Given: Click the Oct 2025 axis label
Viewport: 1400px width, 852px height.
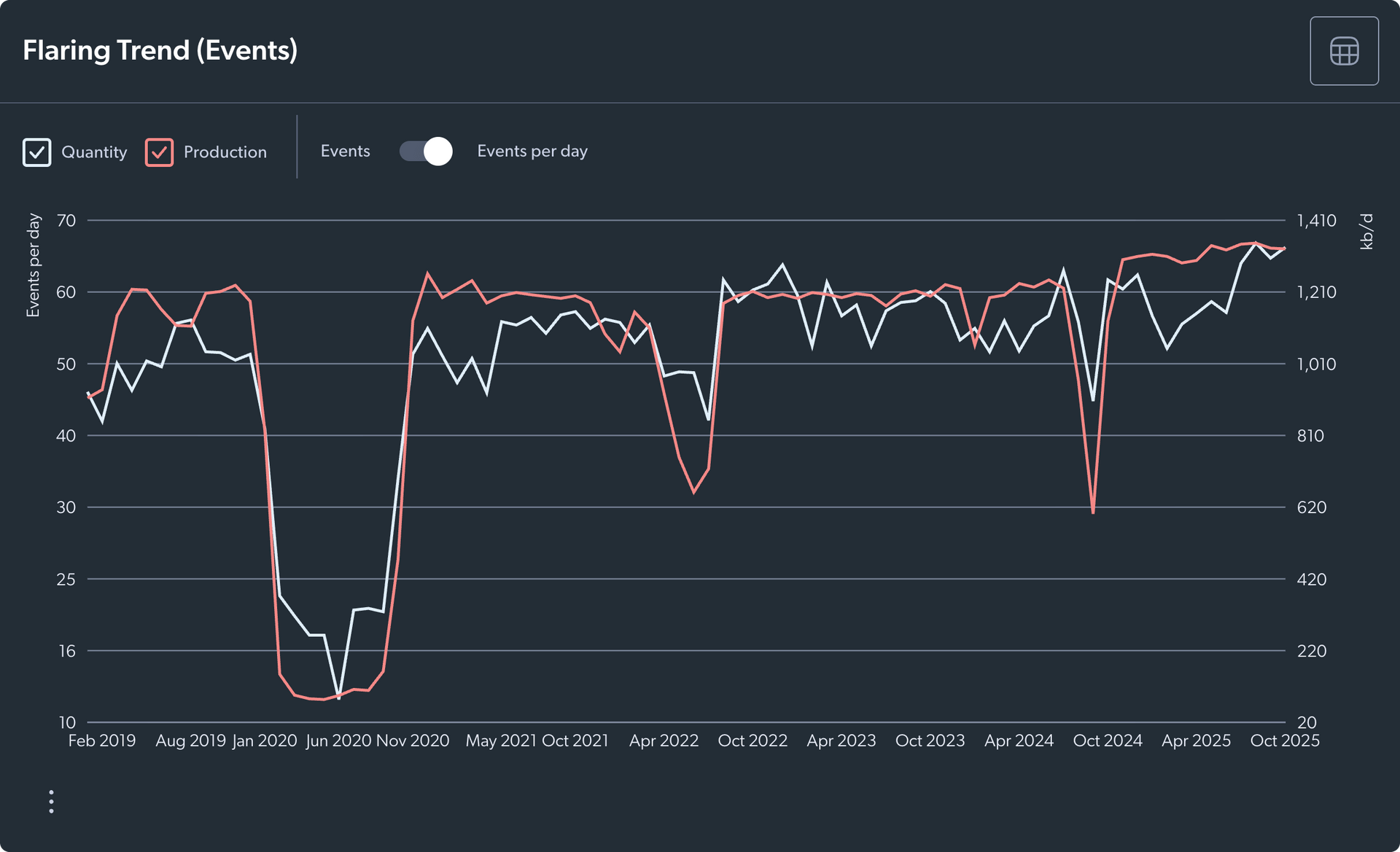Looking at the screenshot, I should pos(1286,740).
